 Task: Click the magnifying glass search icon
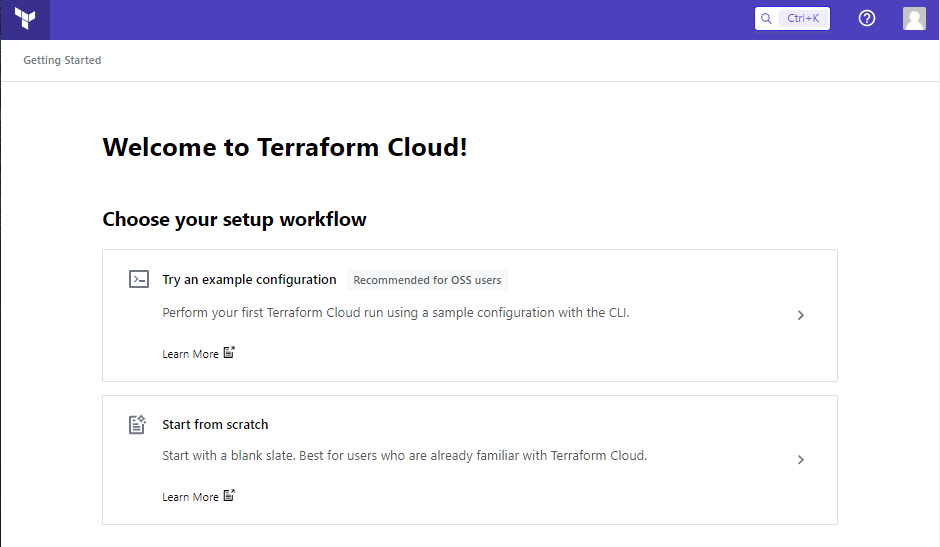766,19
